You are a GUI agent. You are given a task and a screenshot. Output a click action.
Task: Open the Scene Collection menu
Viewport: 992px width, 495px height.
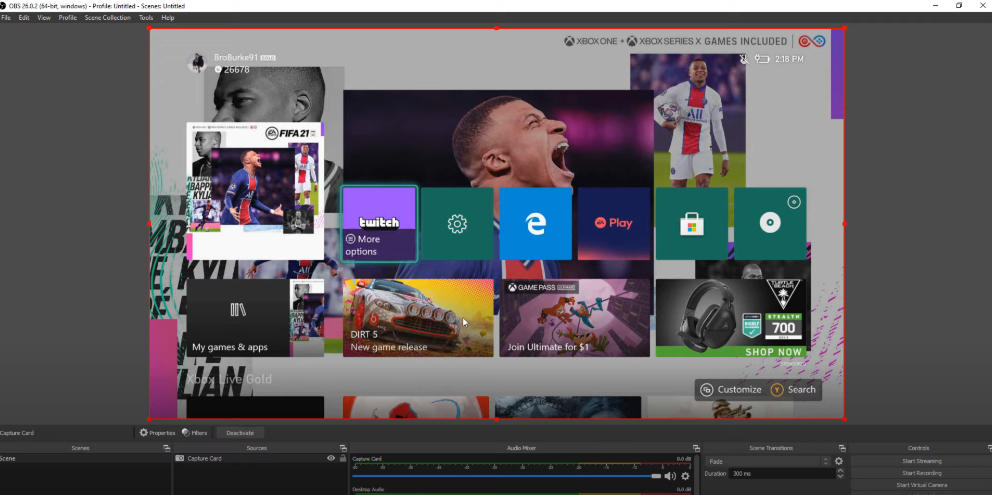tap(108, 18)
